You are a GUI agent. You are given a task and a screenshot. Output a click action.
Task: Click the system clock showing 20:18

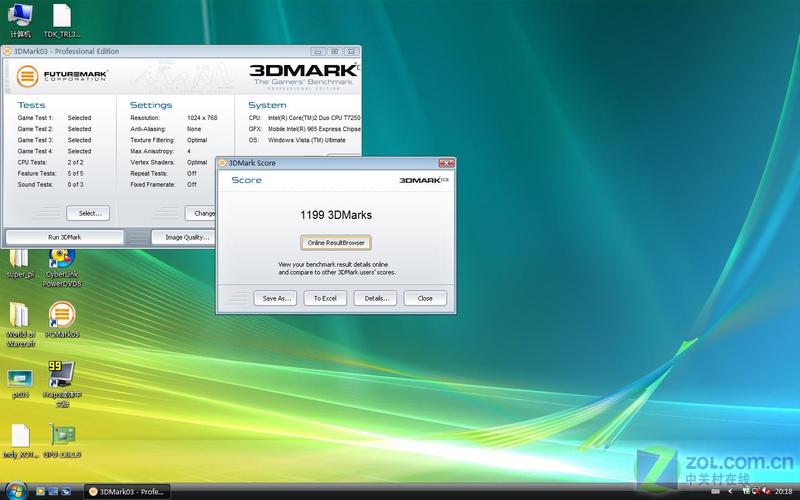pyautogui.click(x=784, y=491)
